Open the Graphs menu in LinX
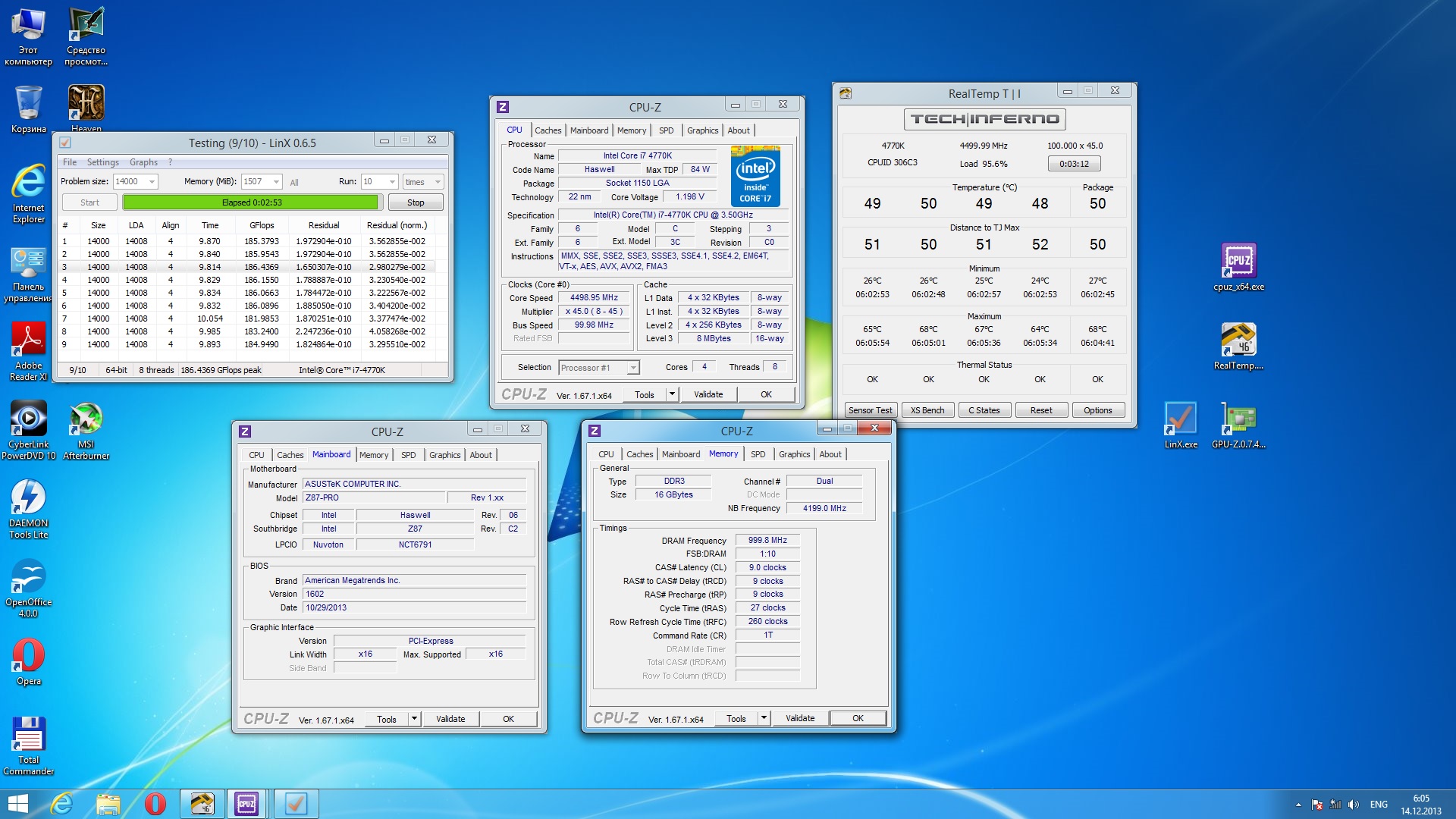 (x=143, y=162)
